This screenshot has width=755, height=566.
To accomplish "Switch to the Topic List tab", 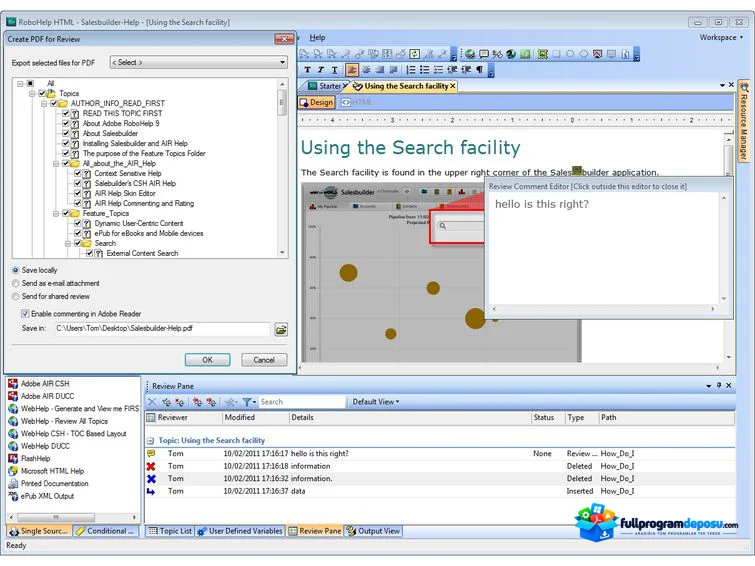I will point(170,531).
